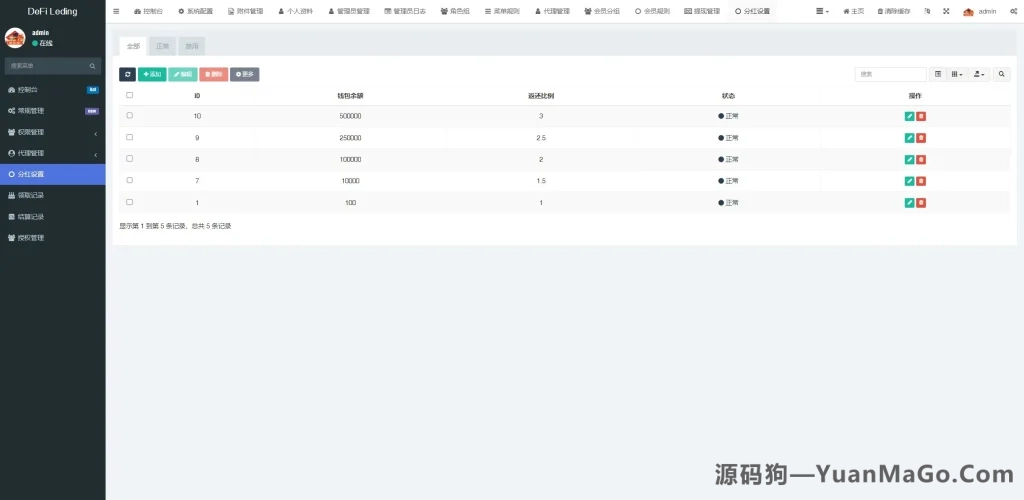Image resolution: width=1024 pixels, height=500 pixels.
Task: Edit the record with ID 10
Action: pos(909,116)
